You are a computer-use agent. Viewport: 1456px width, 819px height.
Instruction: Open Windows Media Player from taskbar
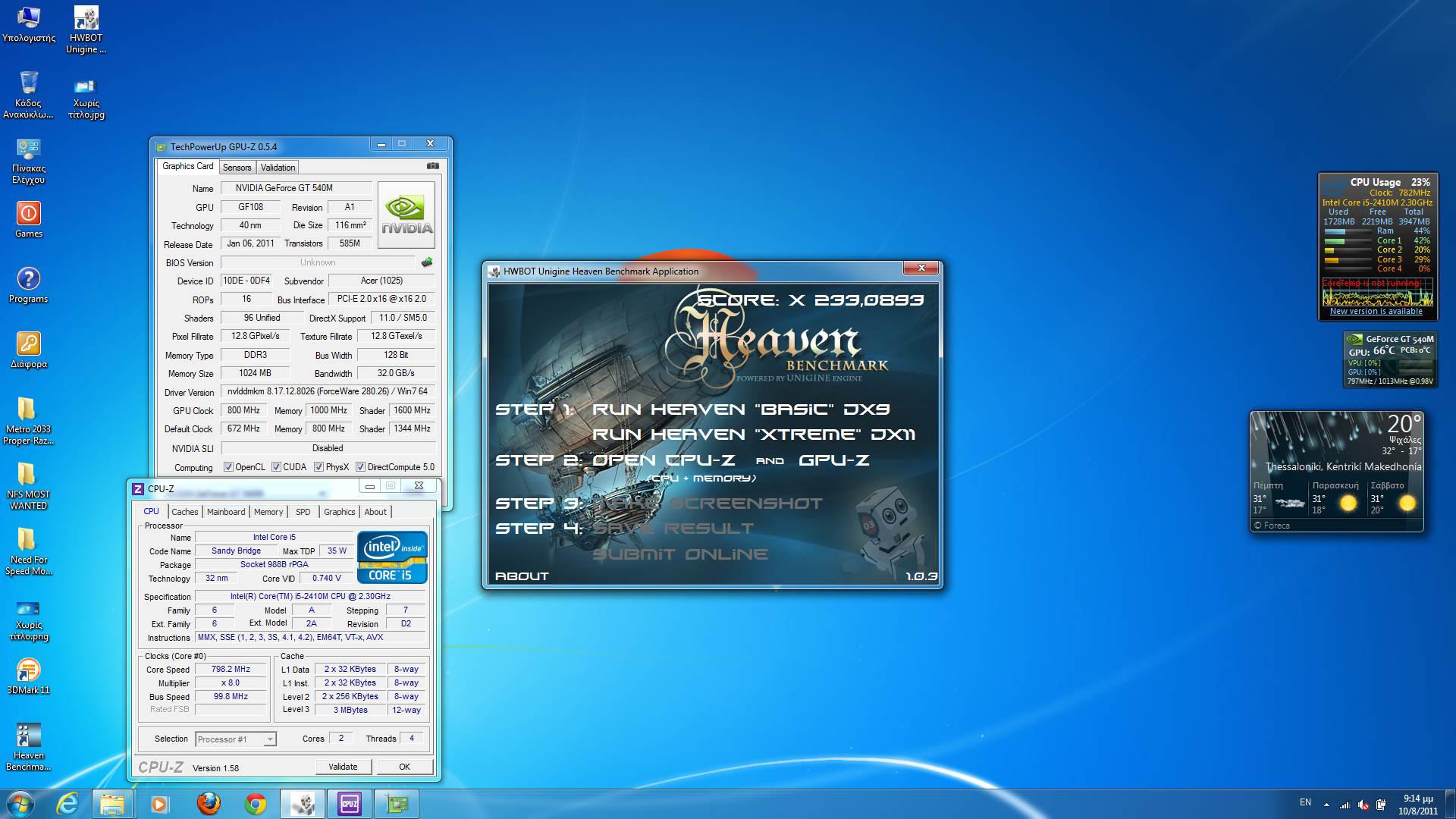pos(159,804)
